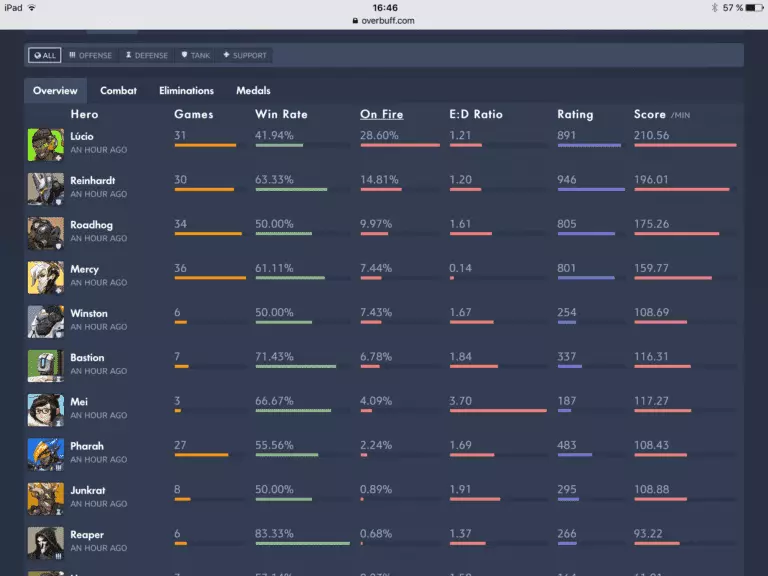Select Reinhardt rating value 946
Screen dimensions: 768x576
(x=567, y=179)
